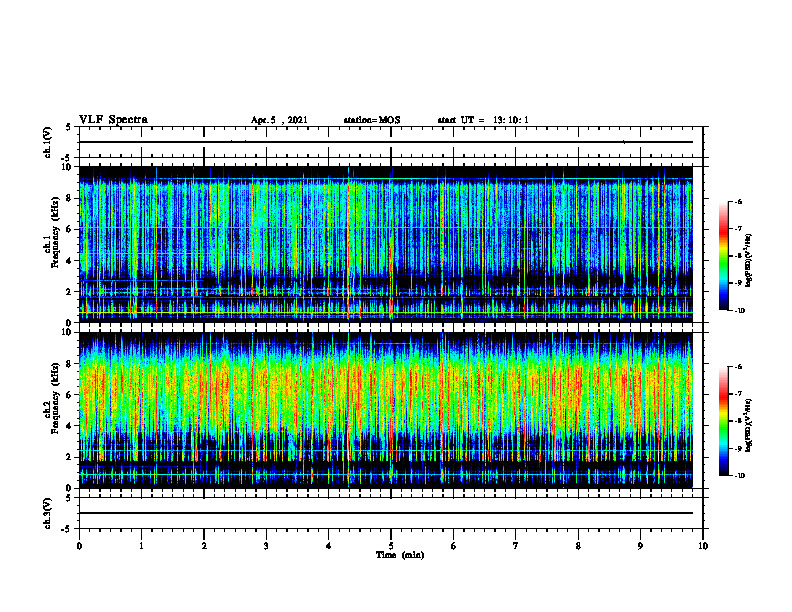
Task: Click the "Time (min)" axis title
Action: coord(400,555)
